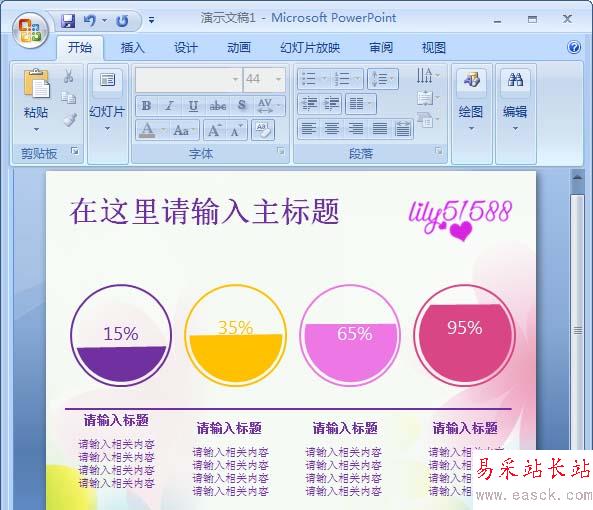The width and height of the screenshot is (593, 510).
Task: Open align text vertical options
Action: coord(427,98)
